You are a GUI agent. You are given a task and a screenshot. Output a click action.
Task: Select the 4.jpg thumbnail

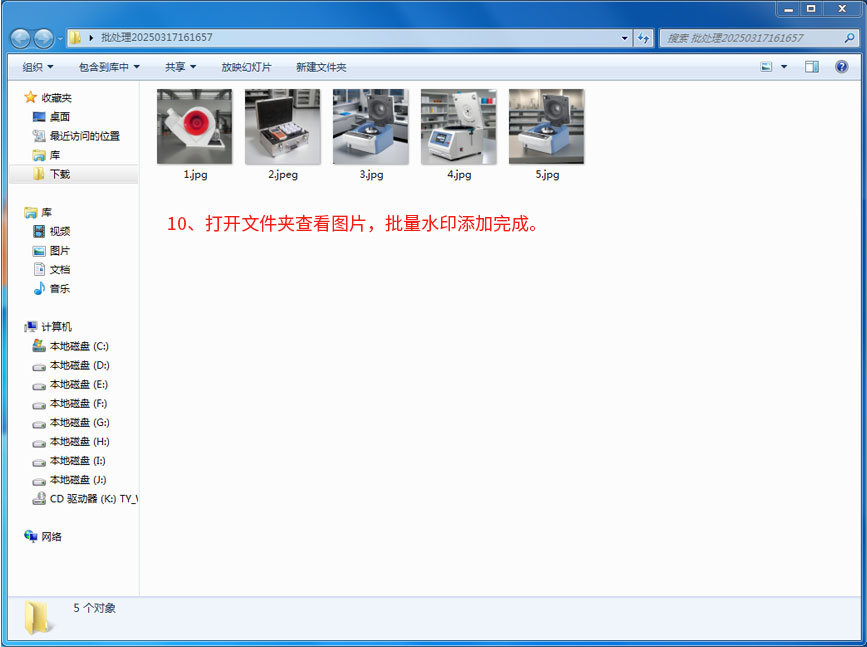tap(458, 127)
